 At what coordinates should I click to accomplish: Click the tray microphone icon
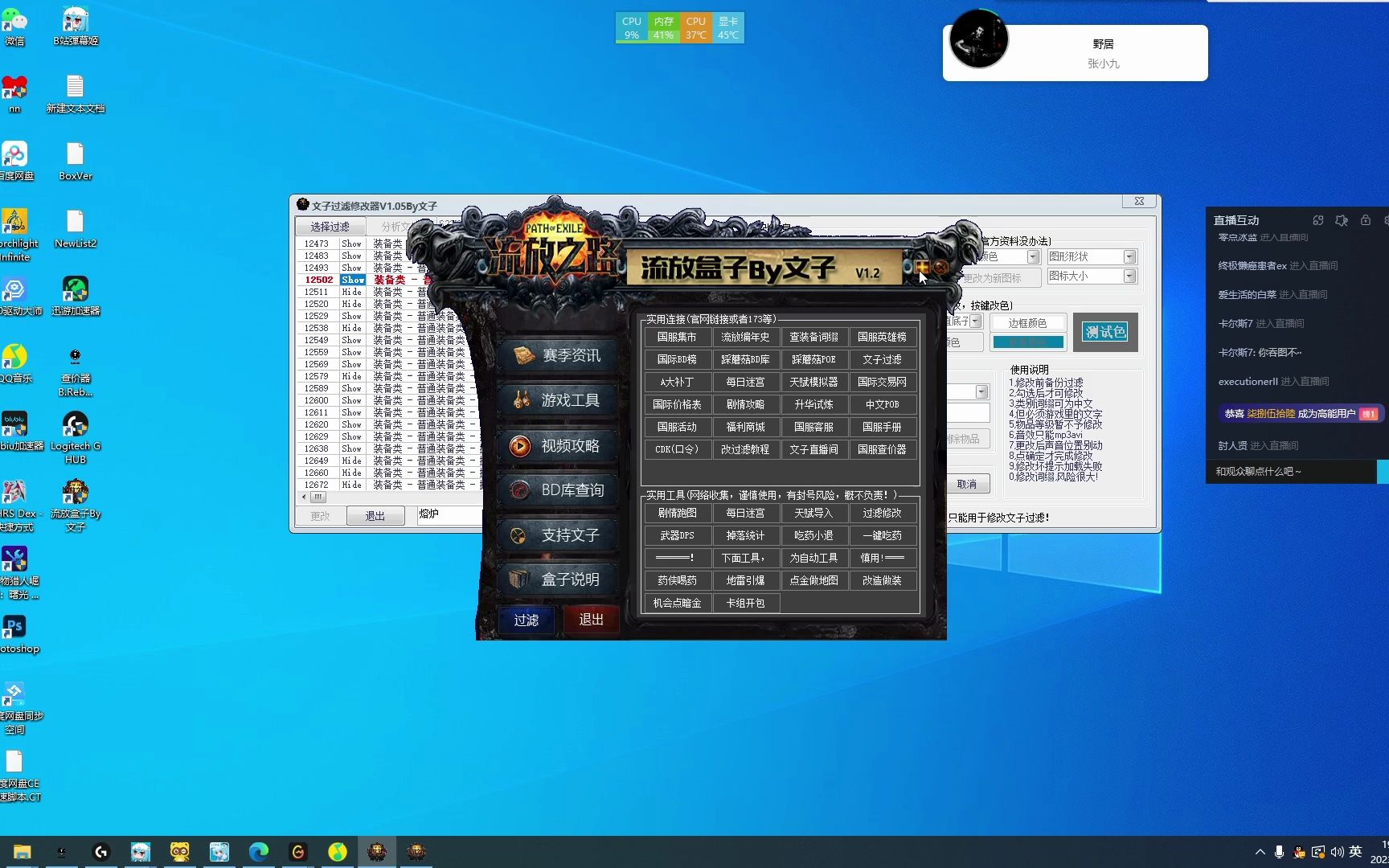point(1279,852)
